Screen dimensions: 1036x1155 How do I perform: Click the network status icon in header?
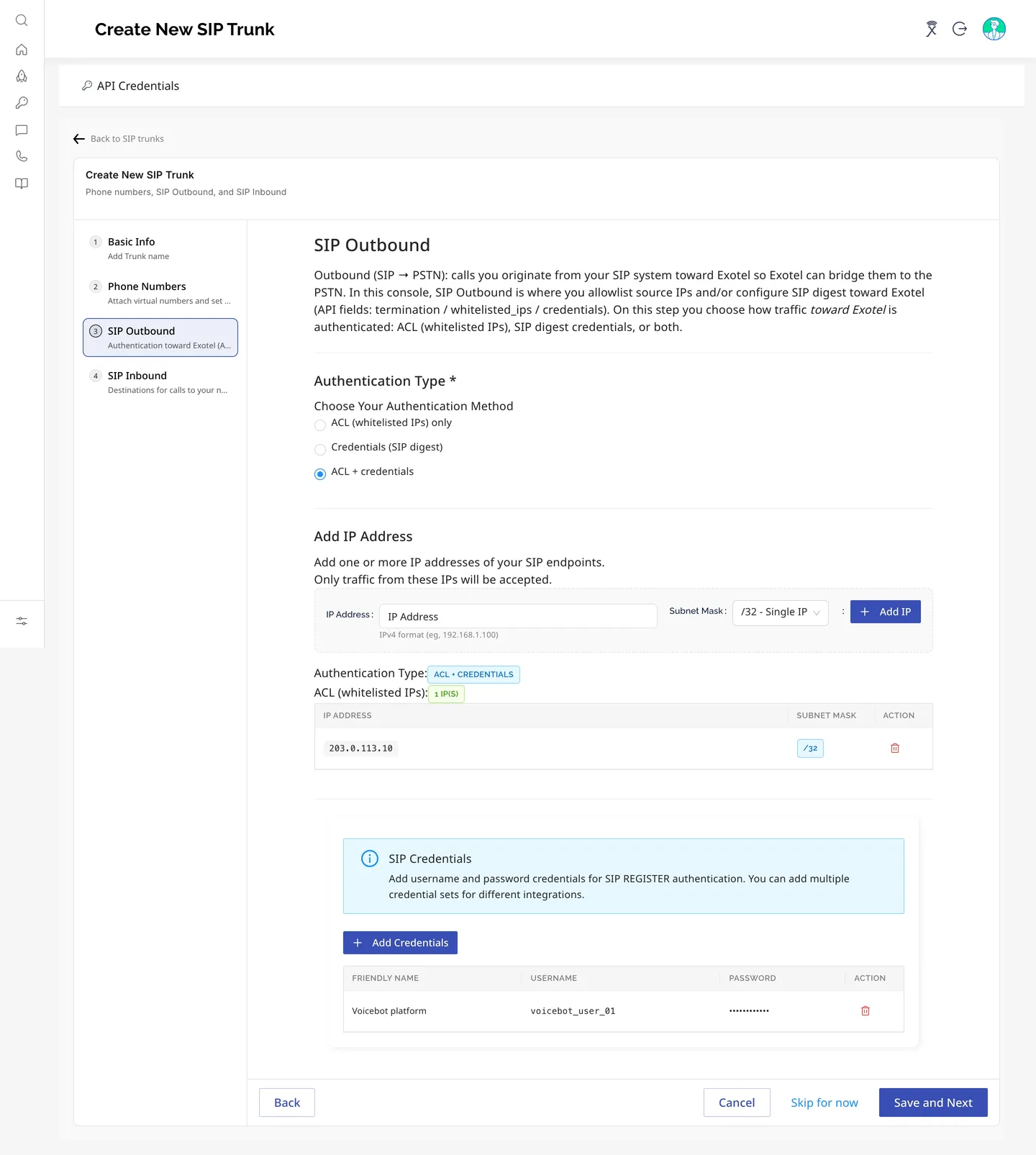(932, 29)
